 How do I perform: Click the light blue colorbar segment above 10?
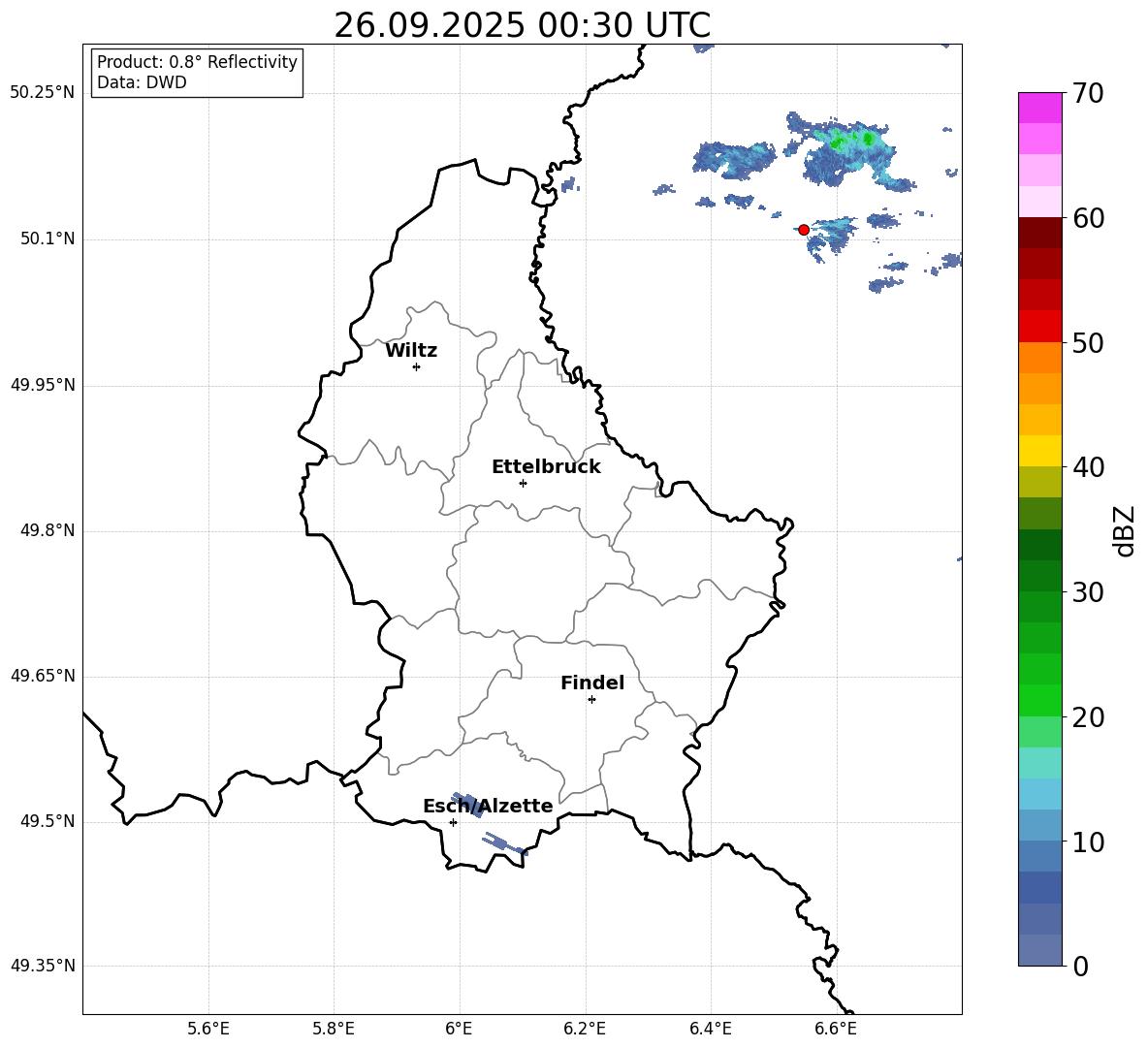1039,825
